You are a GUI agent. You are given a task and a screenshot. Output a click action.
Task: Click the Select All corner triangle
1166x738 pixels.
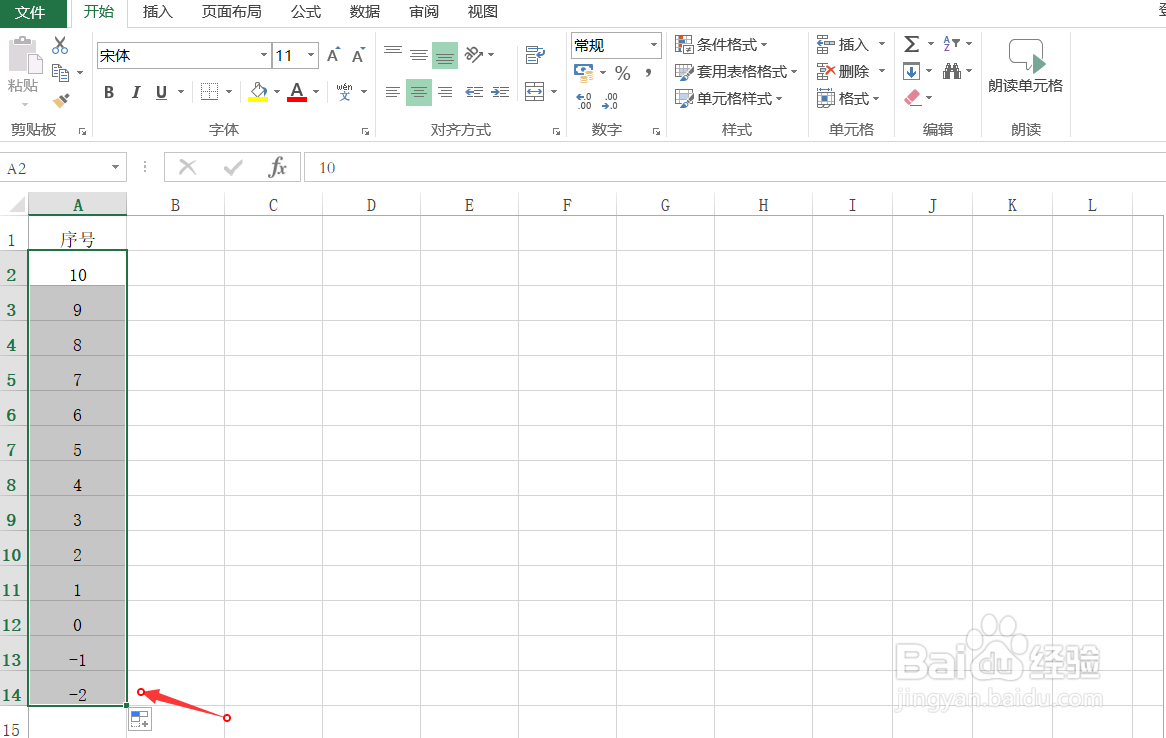point(15,204)
